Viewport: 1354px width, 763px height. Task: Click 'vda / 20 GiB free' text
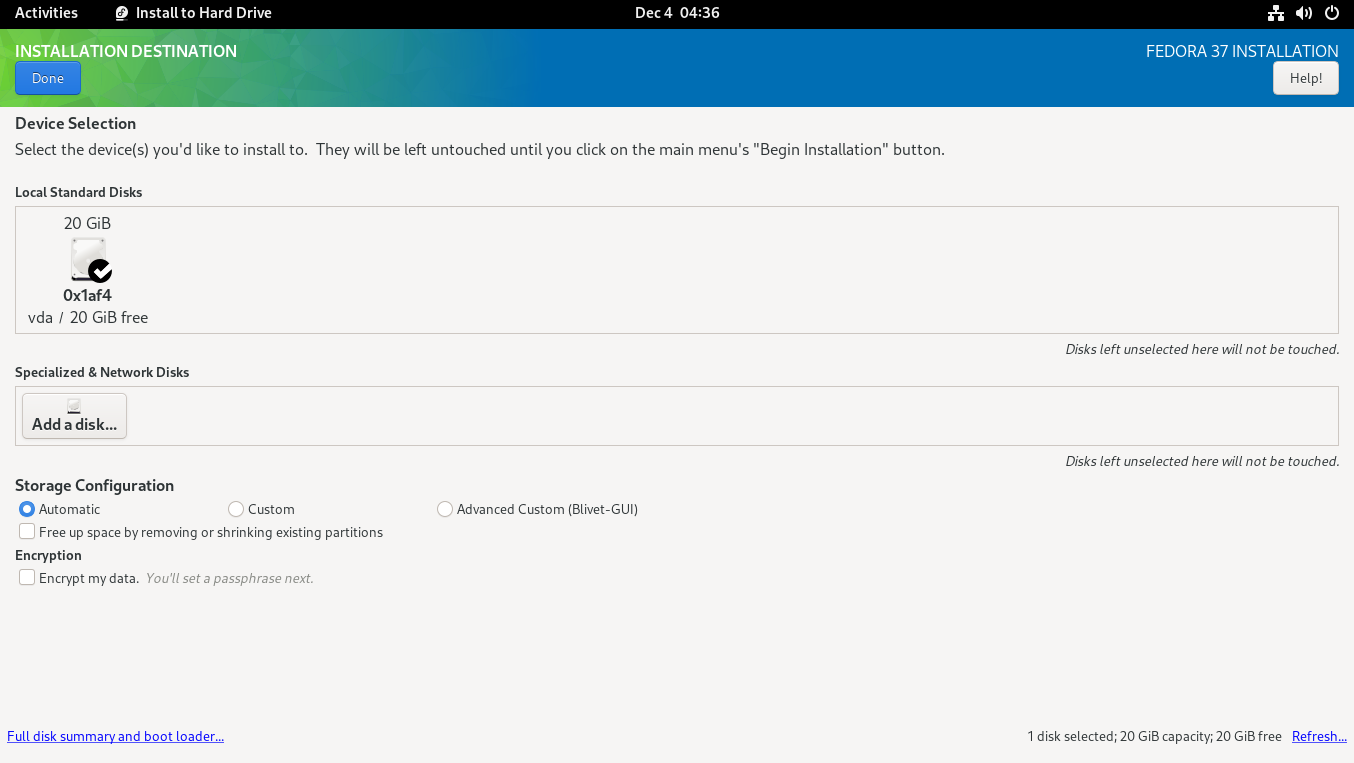click(88, 317)
